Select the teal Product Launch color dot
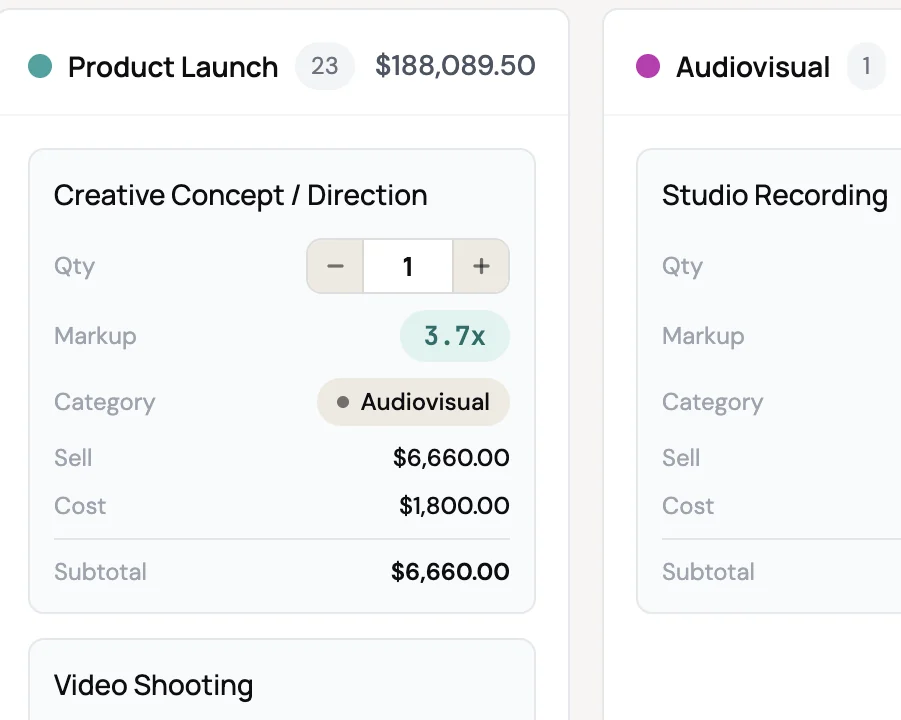 40,66
